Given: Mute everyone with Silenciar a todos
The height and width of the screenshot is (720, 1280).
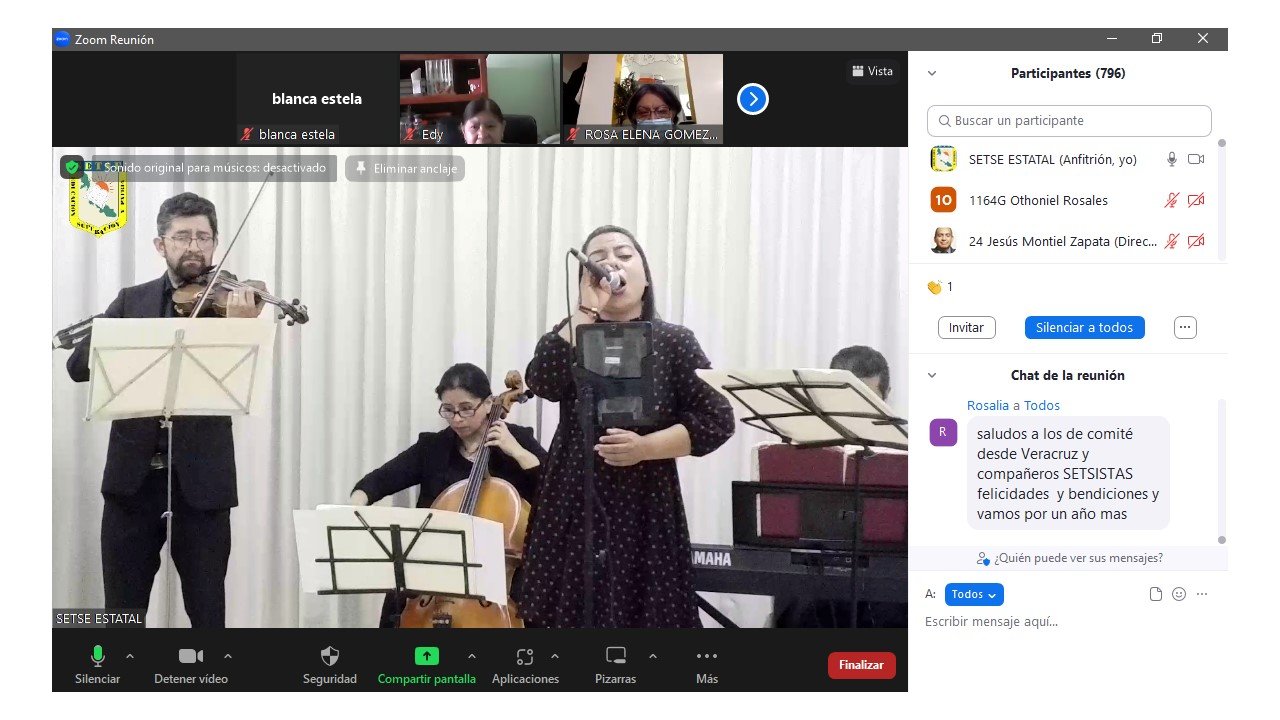Looking at the screenshot, I should (x=1084, y=327).
